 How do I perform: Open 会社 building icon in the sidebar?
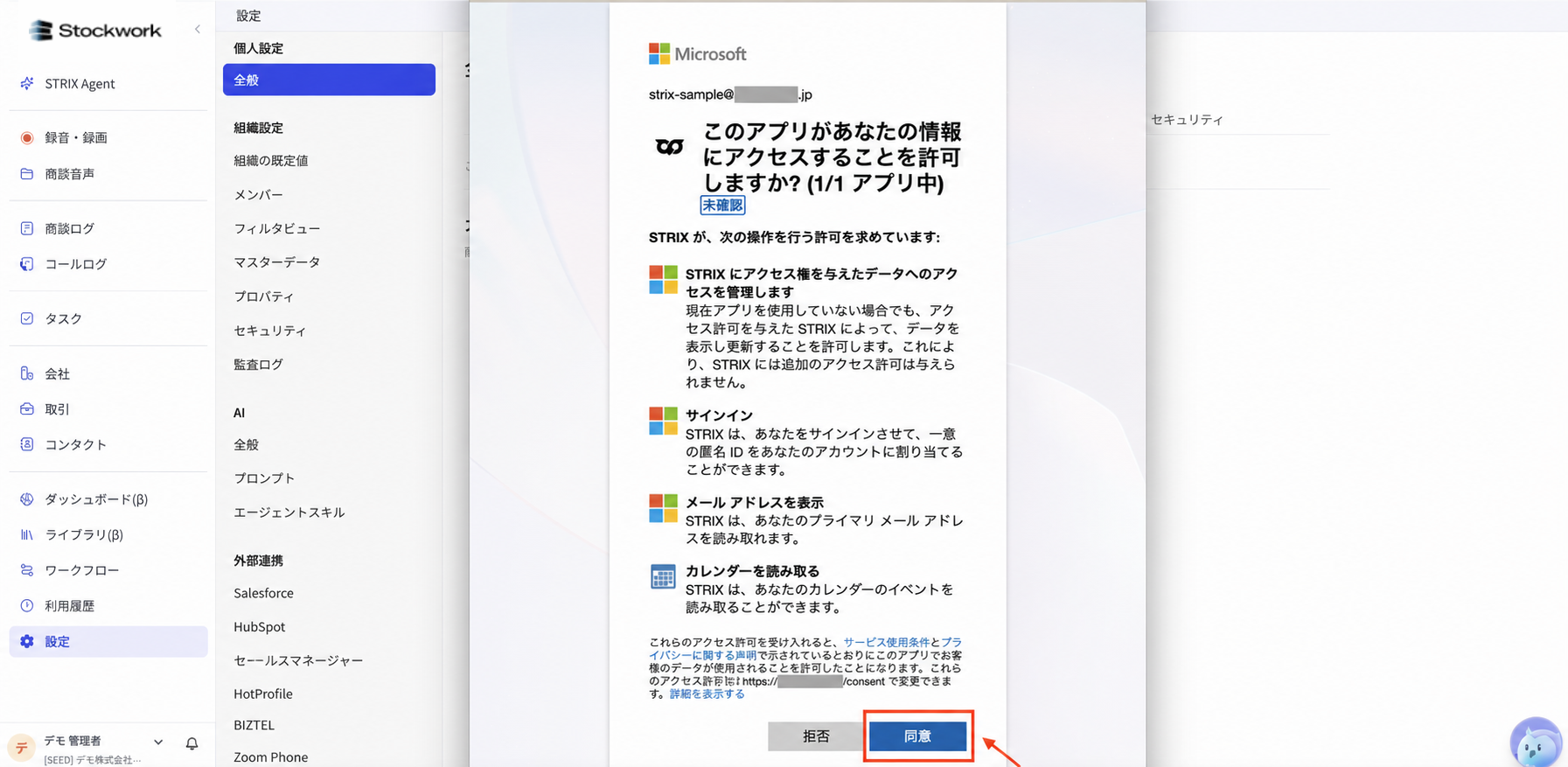click(27, 373)
